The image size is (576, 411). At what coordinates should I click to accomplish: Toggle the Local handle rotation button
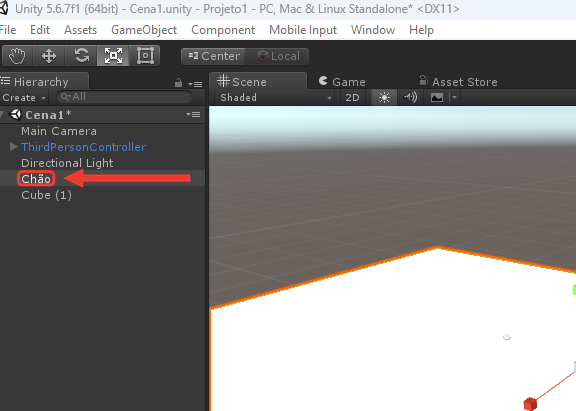[x=277, y=56]
